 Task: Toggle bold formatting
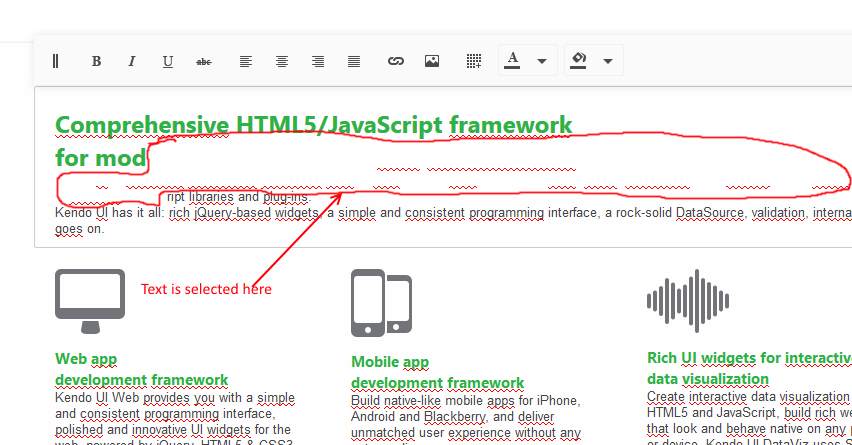[96, 61]
